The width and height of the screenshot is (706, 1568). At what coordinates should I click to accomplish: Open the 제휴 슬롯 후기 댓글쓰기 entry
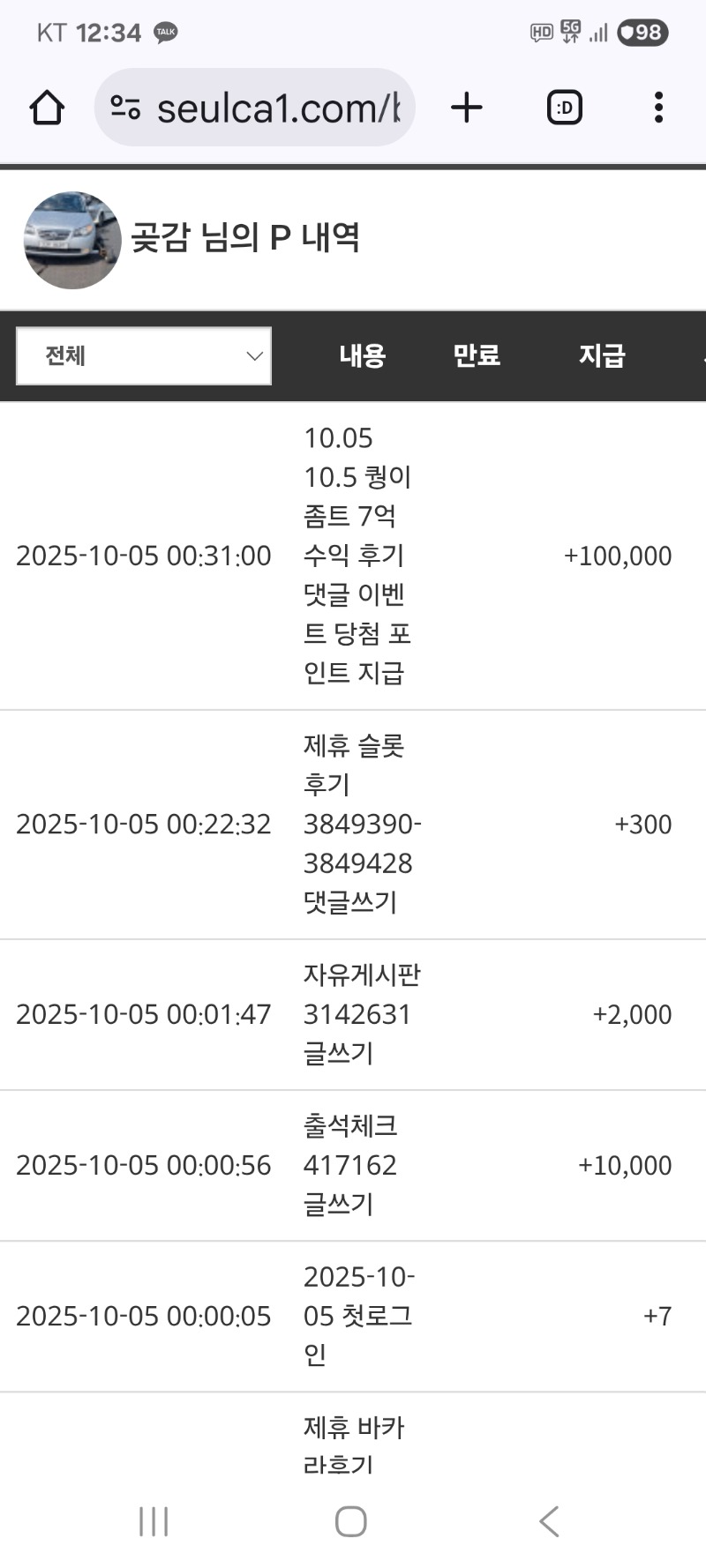361,824
